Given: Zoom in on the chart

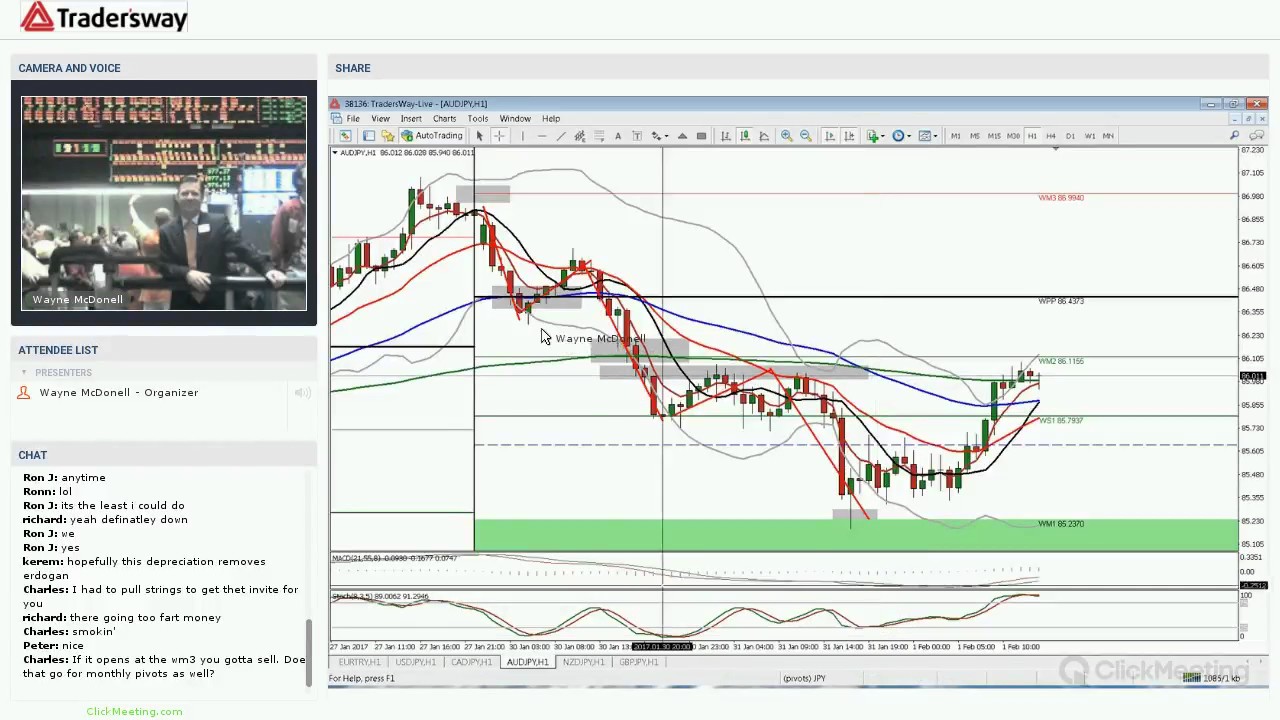Looking at the screenshot, I should 787,136.
